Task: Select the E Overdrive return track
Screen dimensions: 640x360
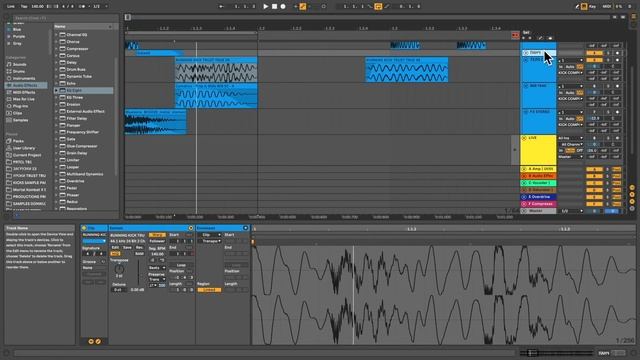Action: coord(538,197)
